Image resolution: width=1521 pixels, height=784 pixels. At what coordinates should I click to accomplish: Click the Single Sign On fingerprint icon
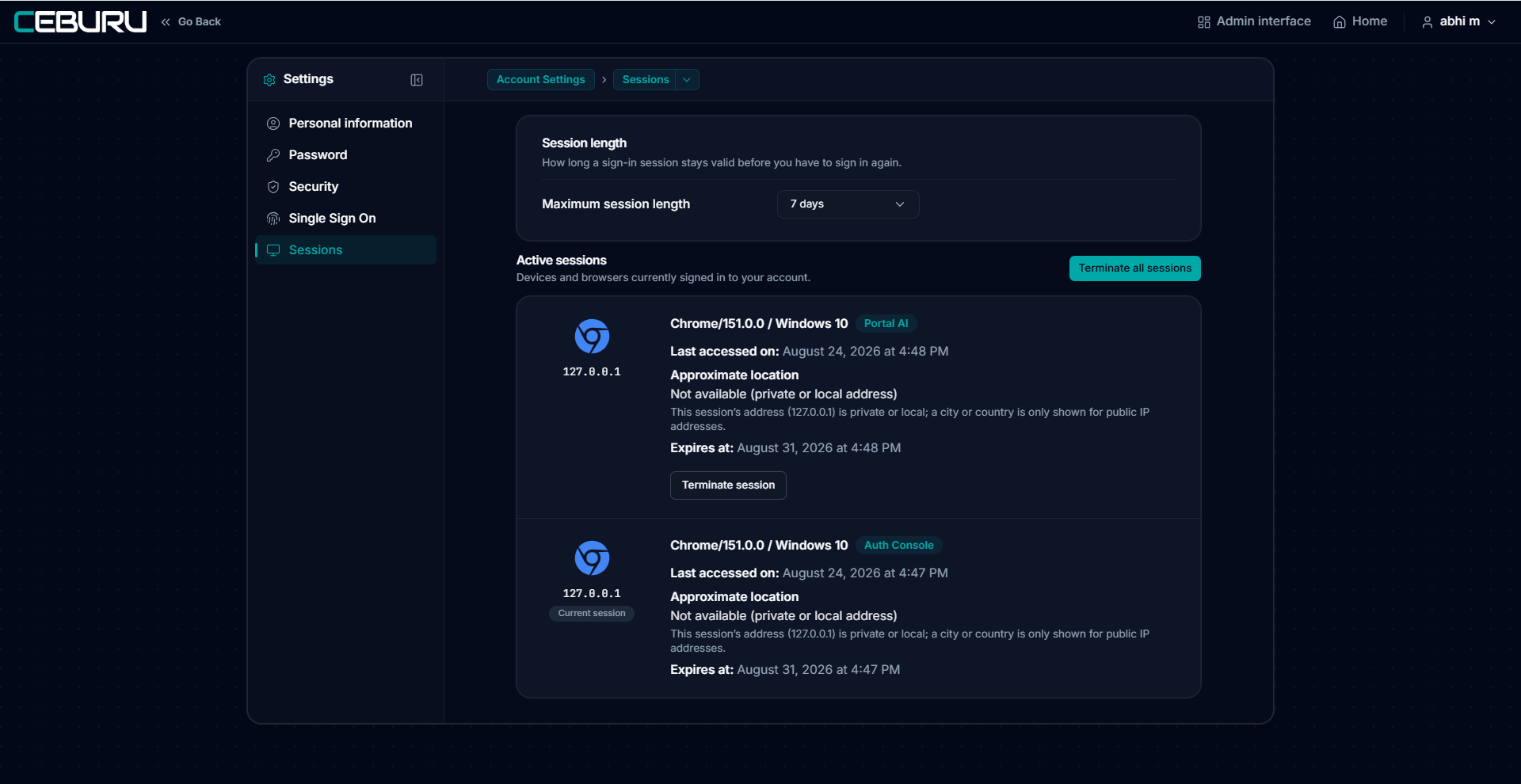(x=273, y=219)
